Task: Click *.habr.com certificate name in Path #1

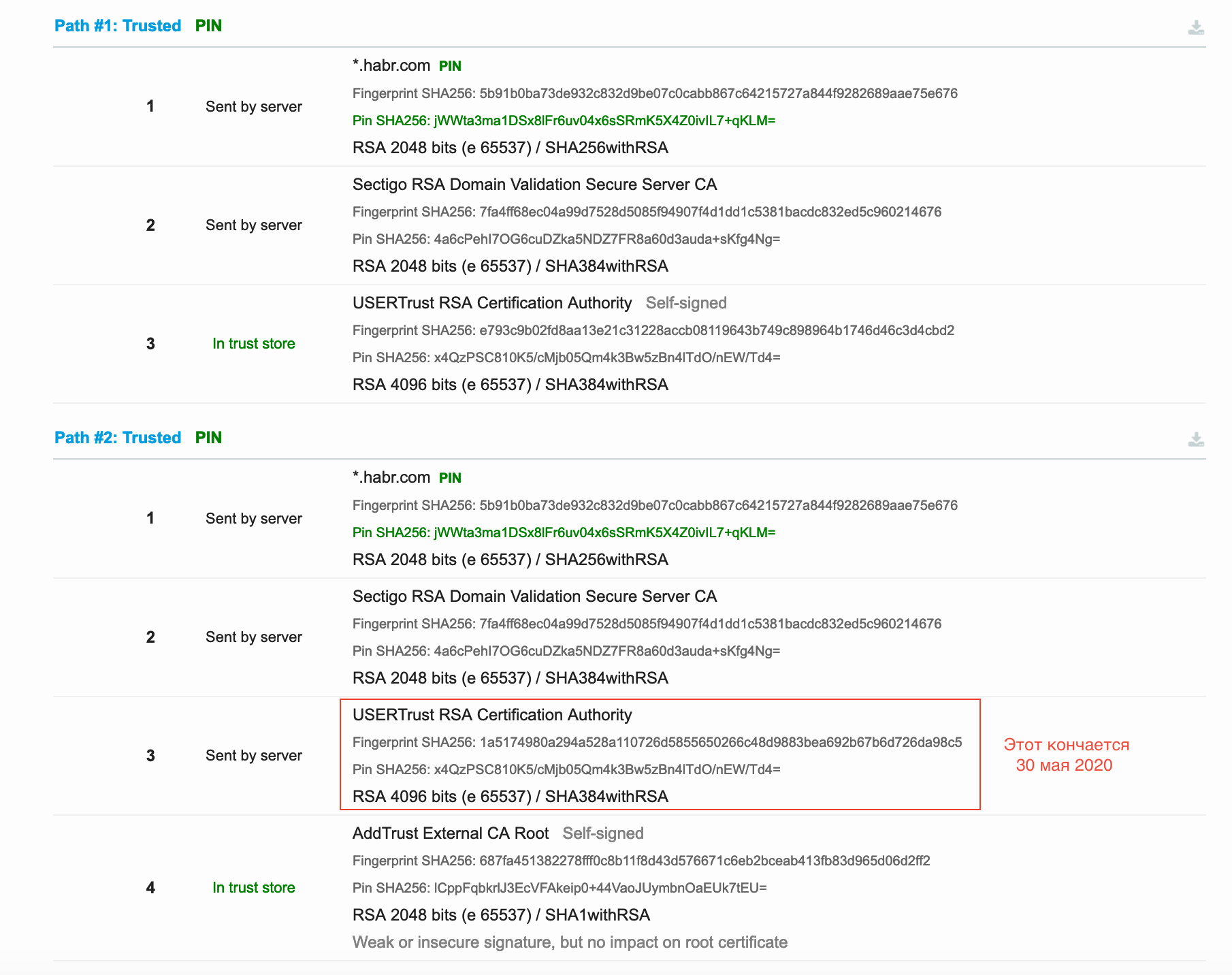Action: (391, 65)
